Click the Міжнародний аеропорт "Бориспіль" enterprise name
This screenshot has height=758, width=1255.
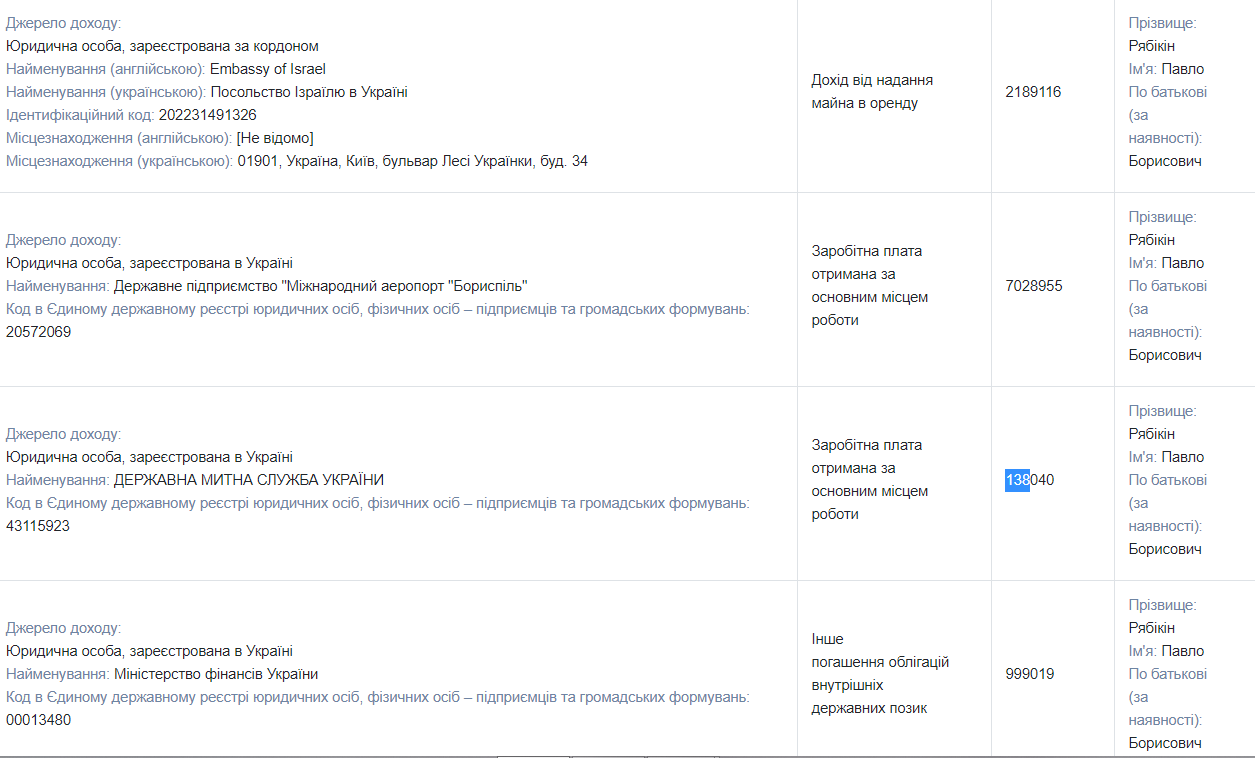coord(320,286)
